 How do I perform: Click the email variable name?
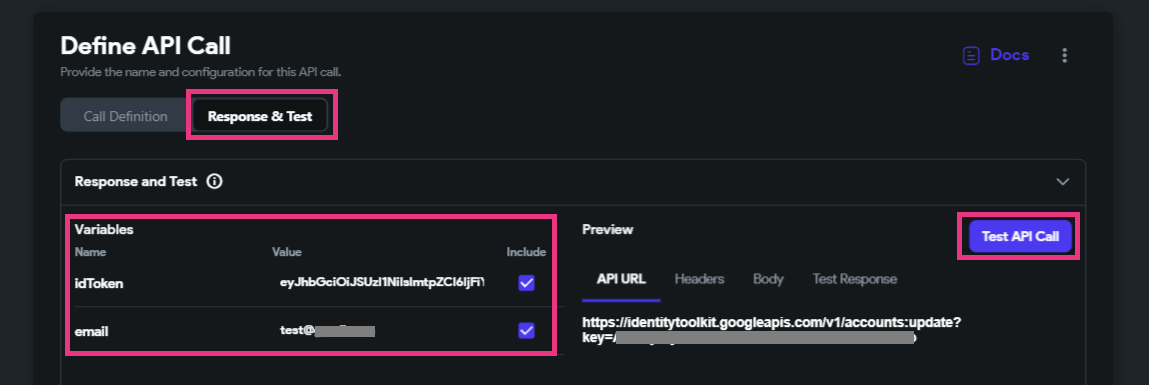pyautogui.click(x=92, y=331)
